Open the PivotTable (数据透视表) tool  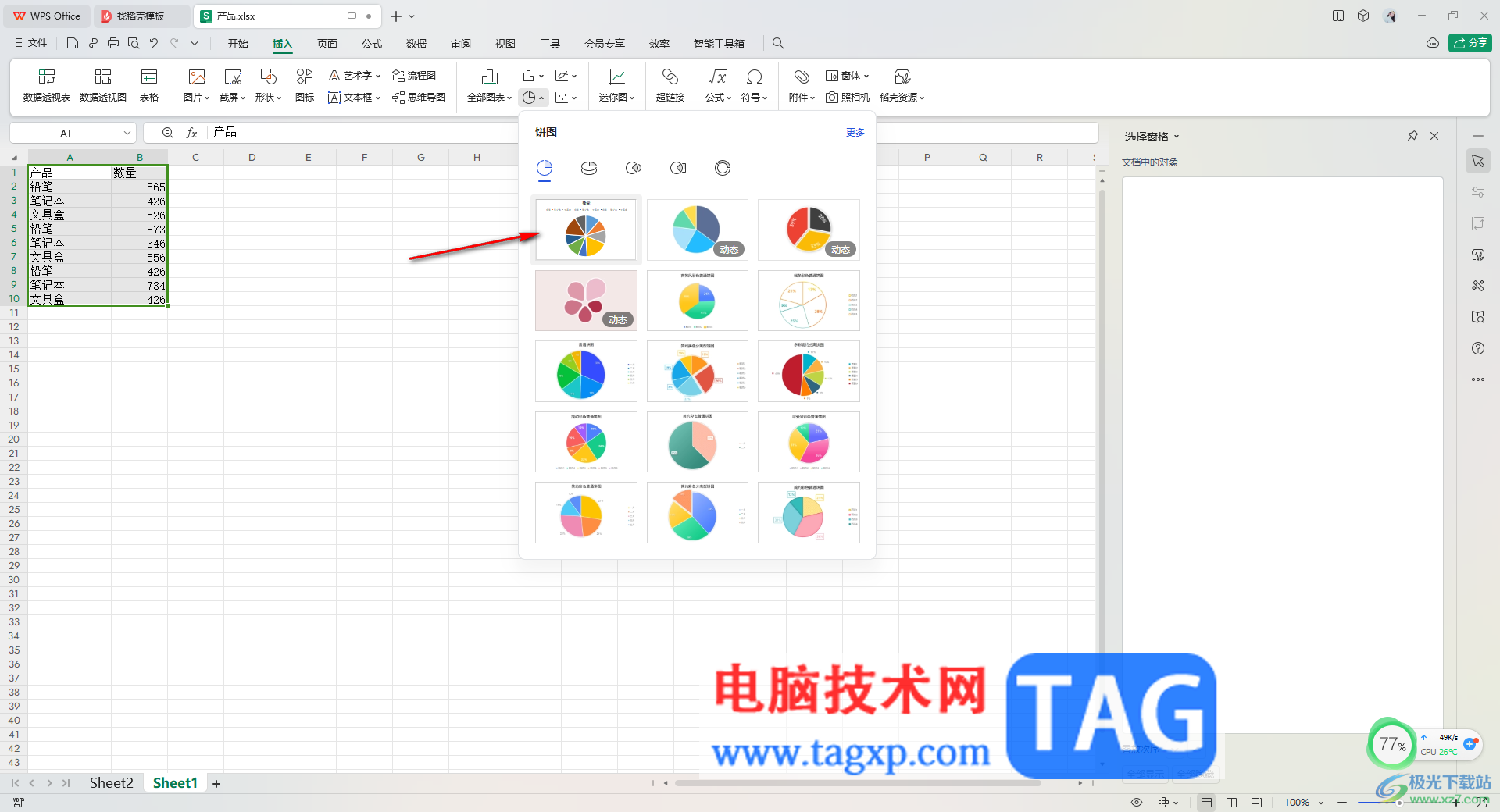[47, 85]
